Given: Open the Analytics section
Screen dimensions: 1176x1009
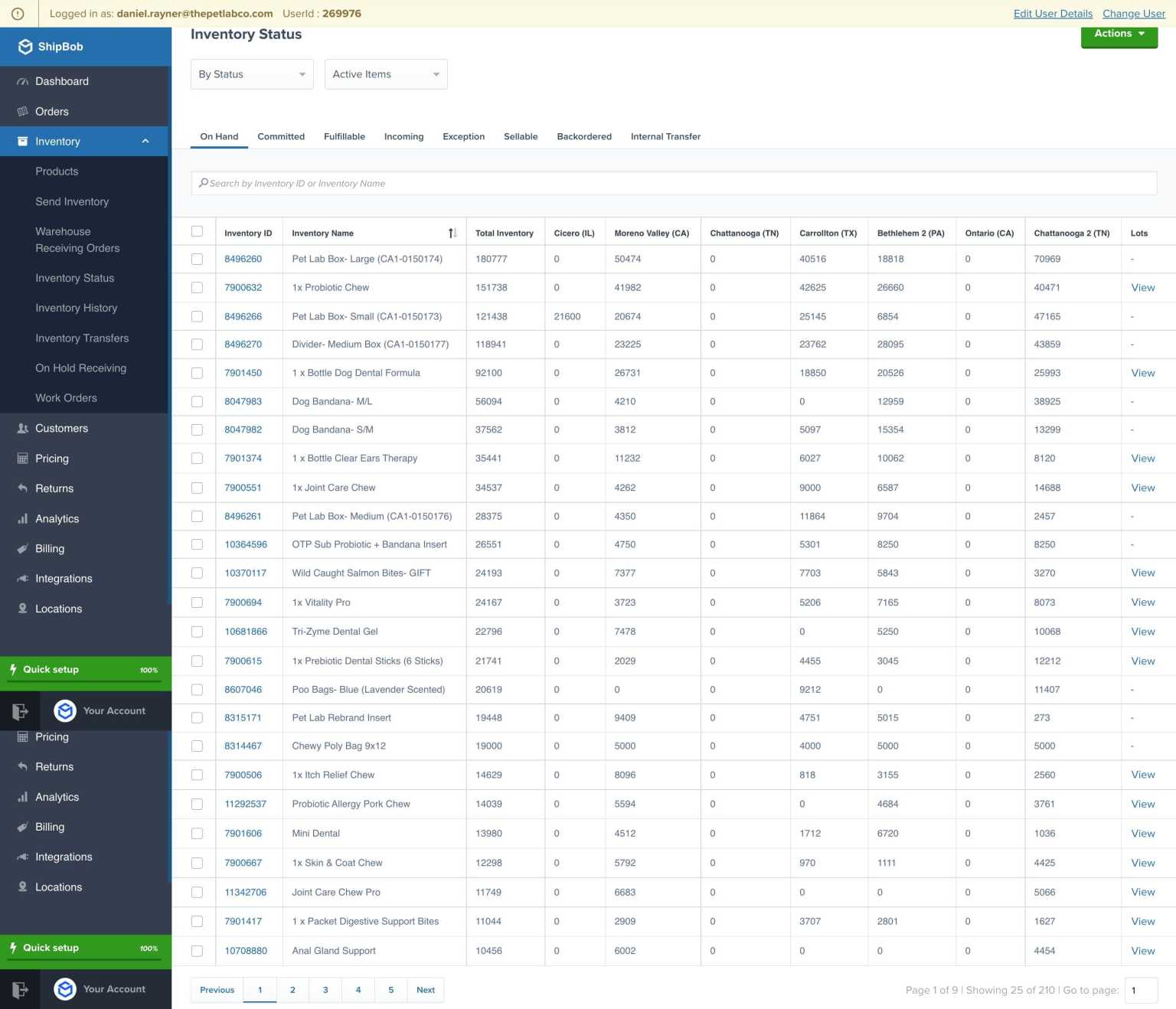Looking at the screenshot, I should (x=57, y=518).
